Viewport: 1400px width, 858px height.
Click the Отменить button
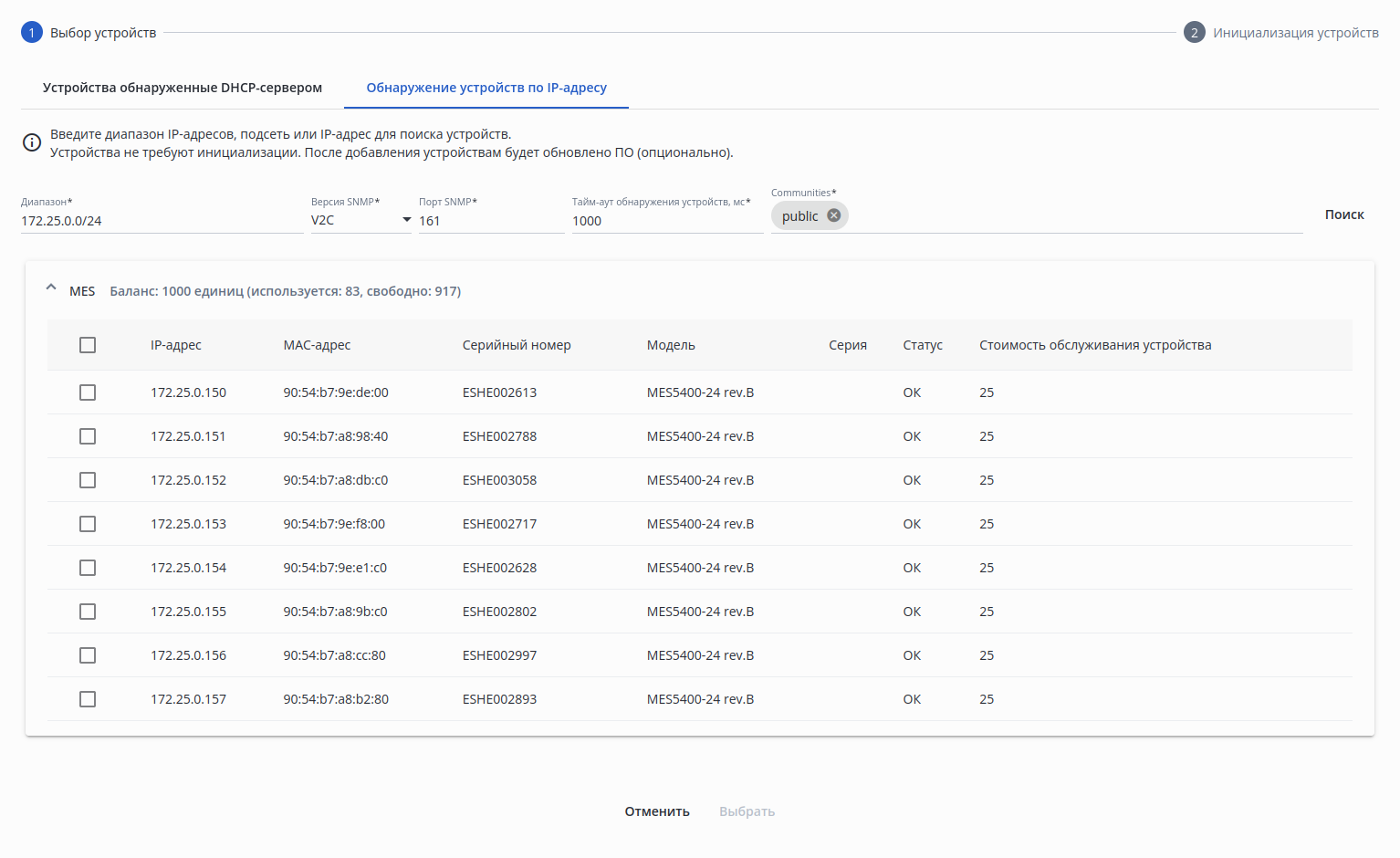tap(657, 811)
